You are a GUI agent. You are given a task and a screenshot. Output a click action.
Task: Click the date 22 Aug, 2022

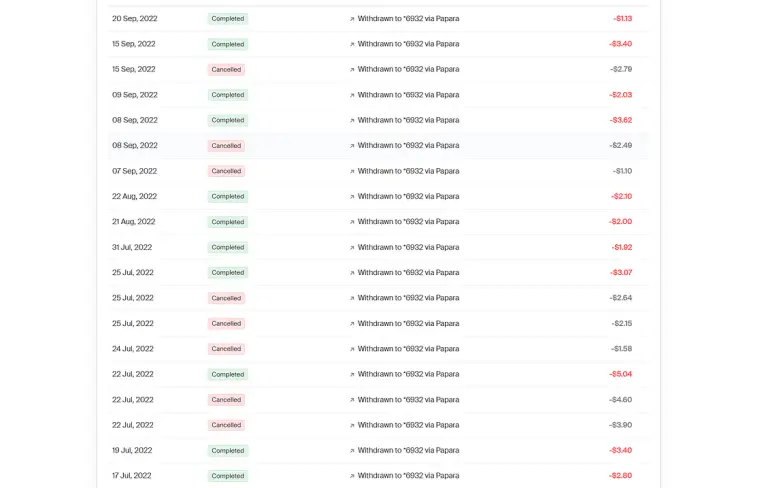tap(135, 196)
